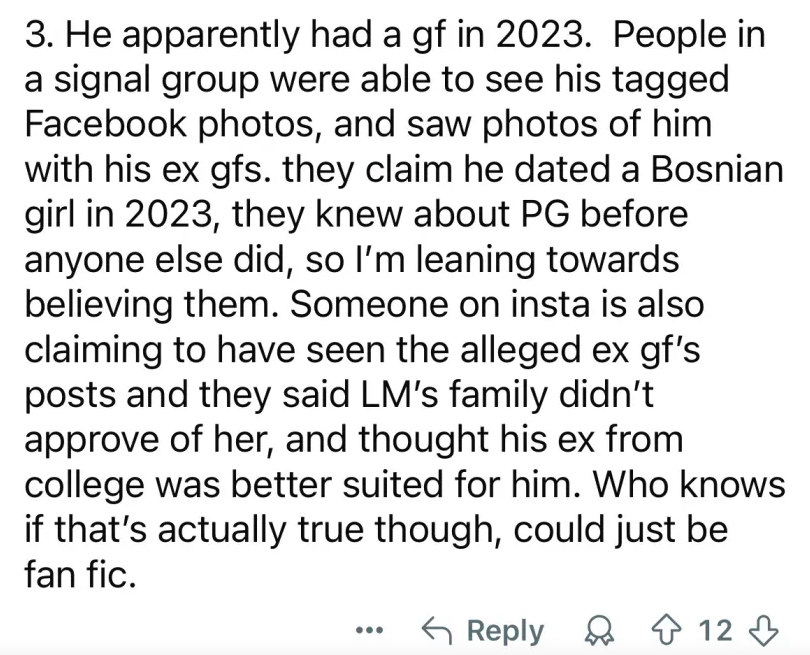Downvote this comment

763,630
